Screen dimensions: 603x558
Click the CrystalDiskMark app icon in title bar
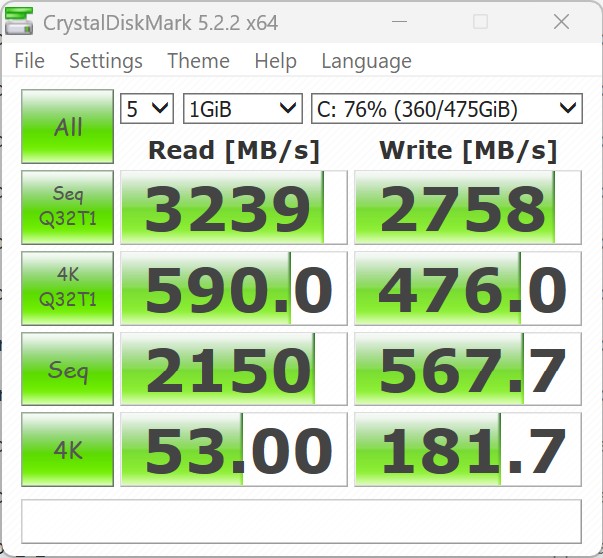(19, 21)
